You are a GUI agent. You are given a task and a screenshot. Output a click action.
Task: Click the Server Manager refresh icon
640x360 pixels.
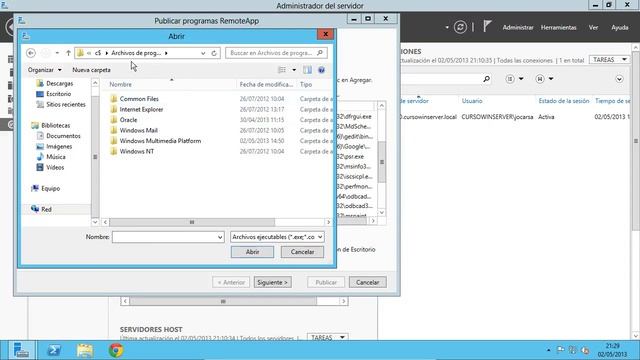tap(460, 27)
